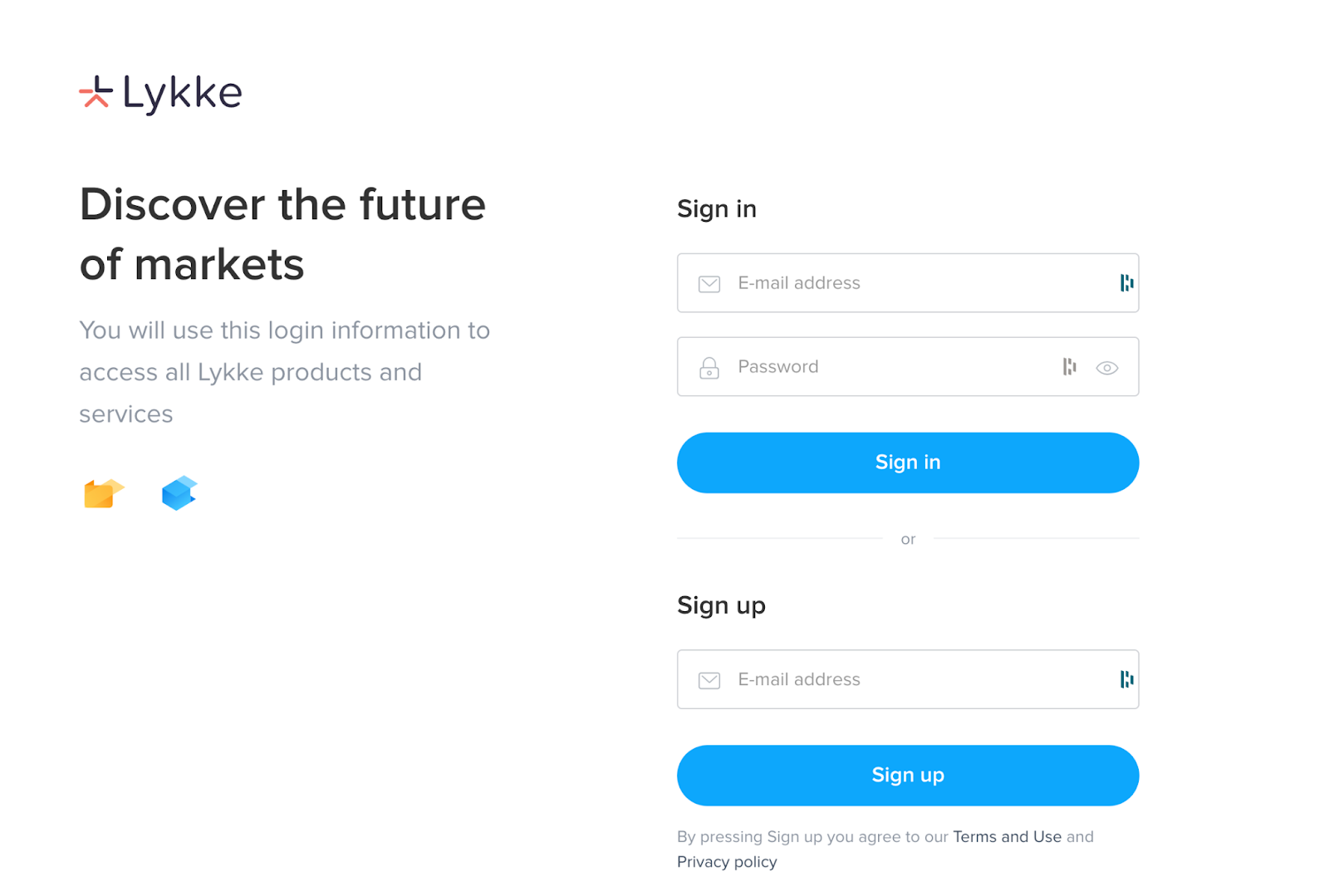Open the Privacy policy link
The image size is (1329, 896).
point(727,862)
